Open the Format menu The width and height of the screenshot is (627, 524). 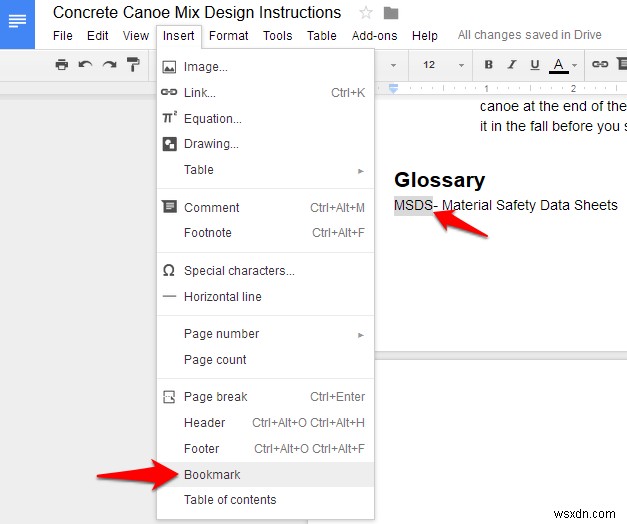tap(228, 36)
